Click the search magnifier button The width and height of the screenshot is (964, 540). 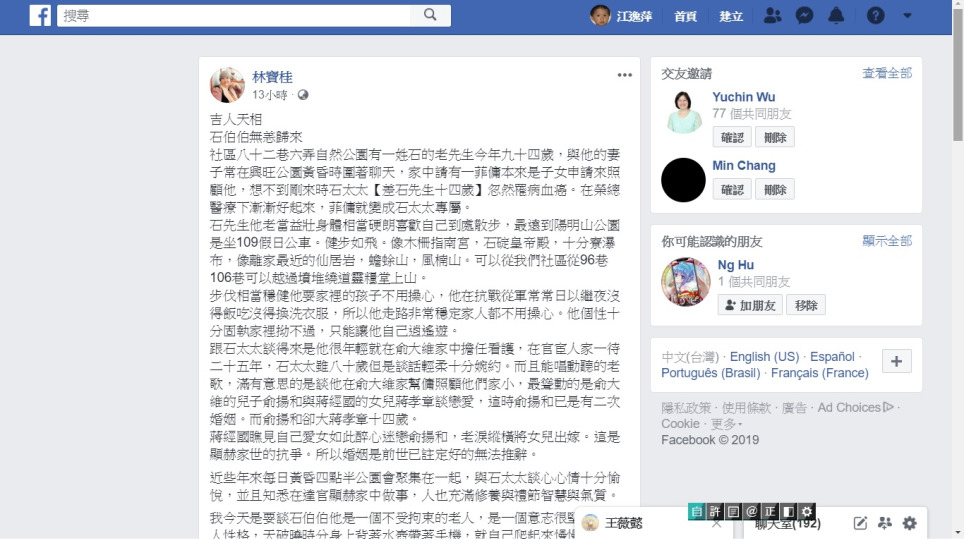point(430,15)
